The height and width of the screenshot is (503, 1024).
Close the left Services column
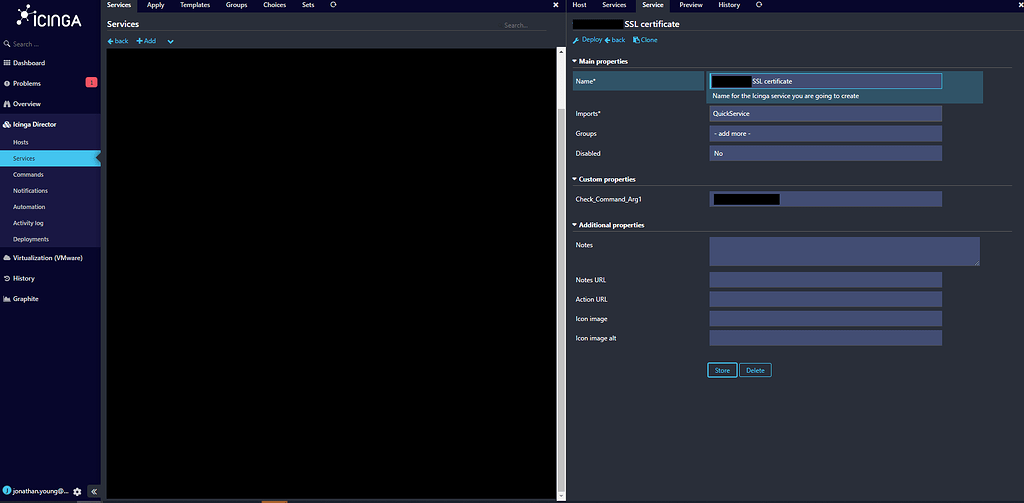point(556,5)
